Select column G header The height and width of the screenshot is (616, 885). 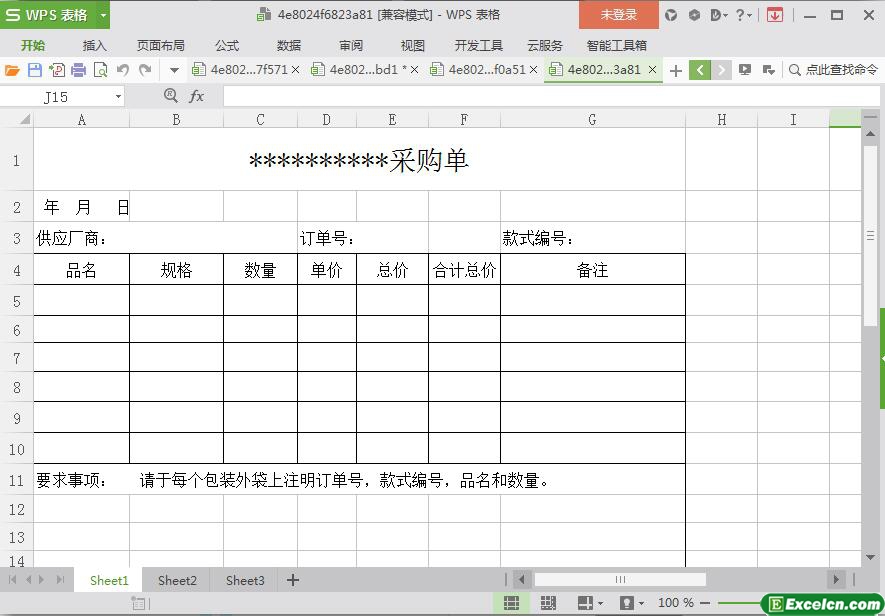tap(593, 119)
